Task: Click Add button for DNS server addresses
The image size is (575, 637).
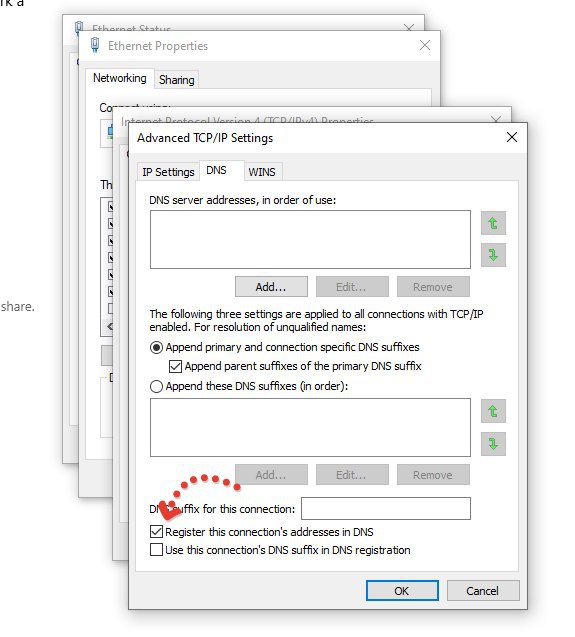Action: coord(271,287)
